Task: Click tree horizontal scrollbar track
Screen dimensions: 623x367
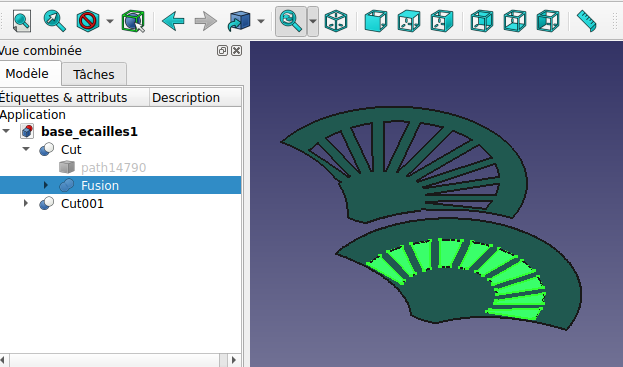Action: (115, 360)
